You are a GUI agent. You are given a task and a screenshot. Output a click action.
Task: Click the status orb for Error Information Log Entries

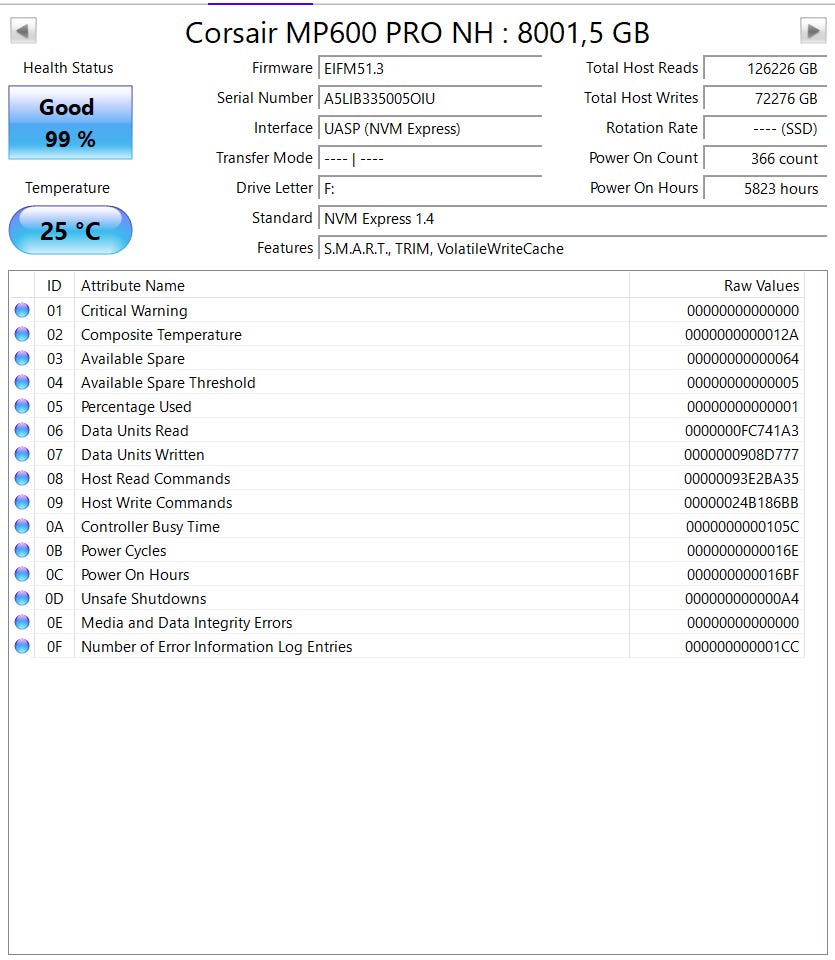[x=22, y=647]
